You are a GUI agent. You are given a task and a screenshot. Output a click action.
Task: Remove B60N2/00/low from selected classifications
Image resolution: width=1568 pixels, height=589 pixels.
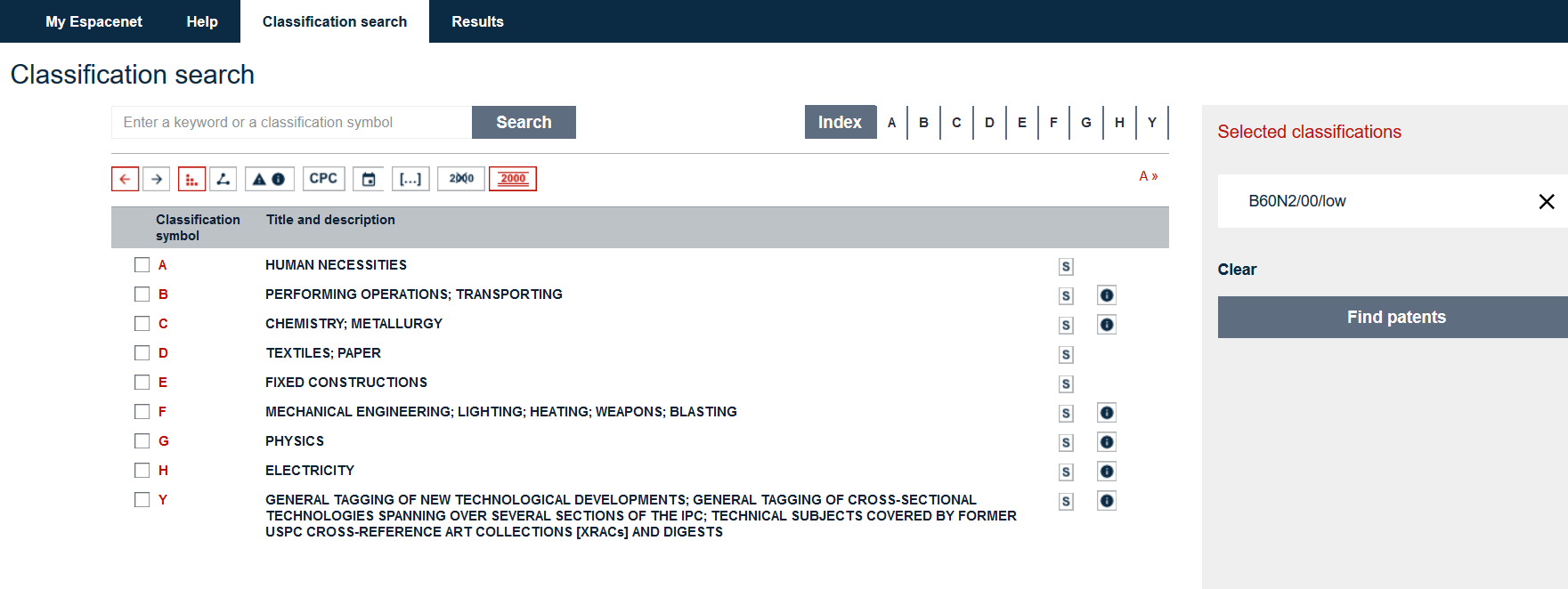point(1547,202)
